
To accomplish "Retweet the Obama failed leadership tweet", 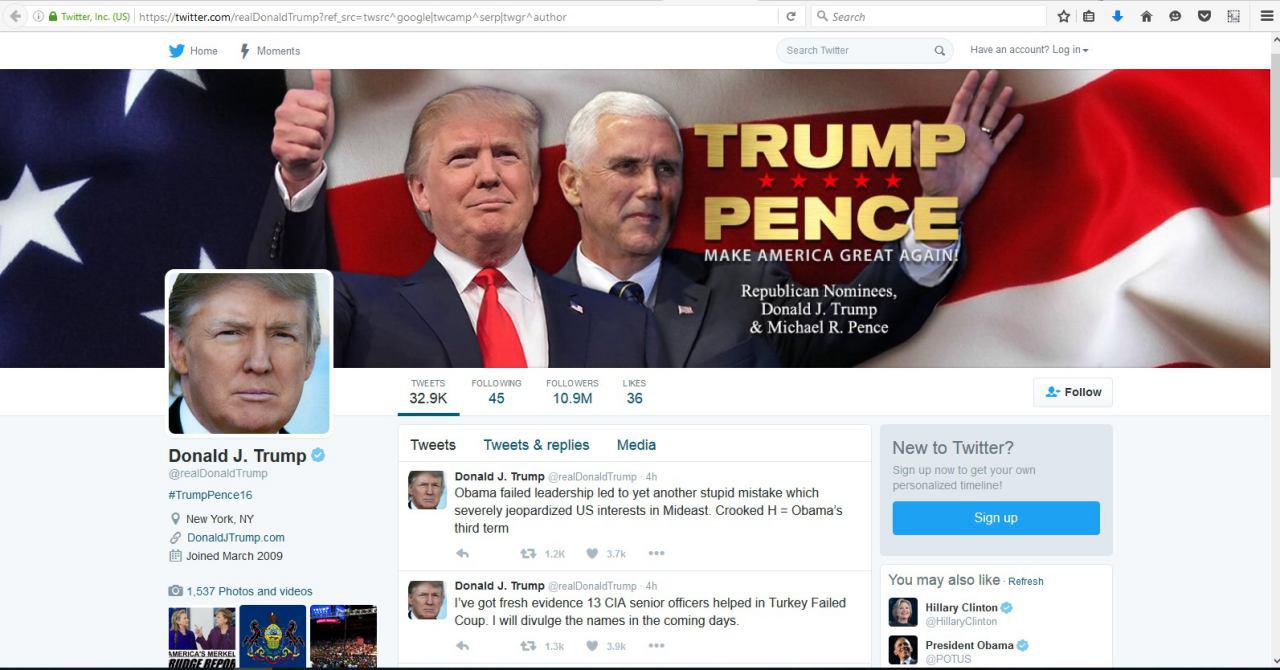I will 528,553.
